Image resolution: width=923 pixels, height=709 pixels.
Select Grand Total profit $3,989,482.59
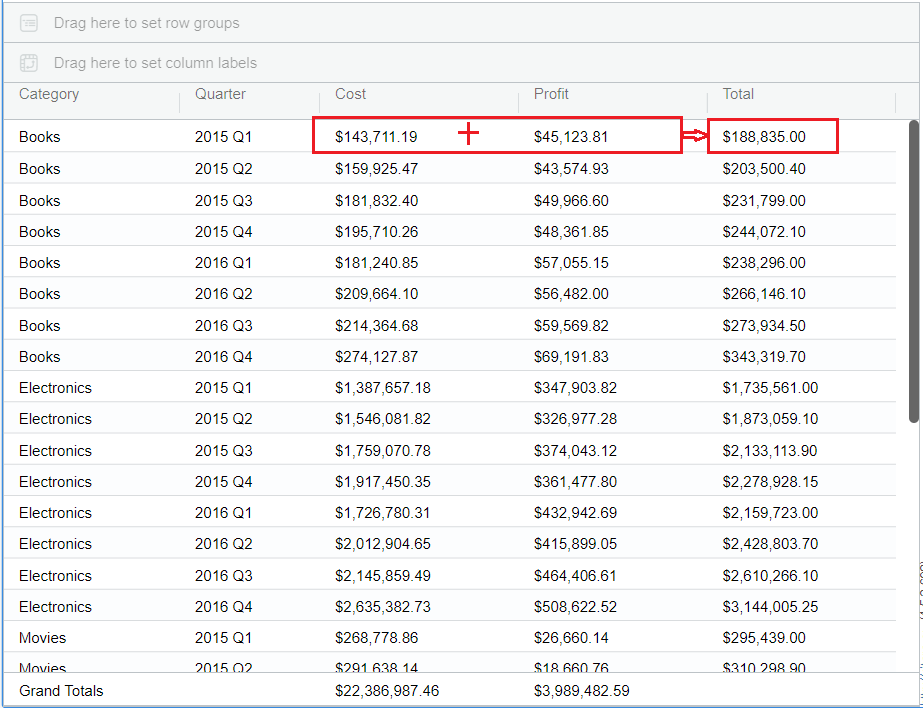[581, 691]
